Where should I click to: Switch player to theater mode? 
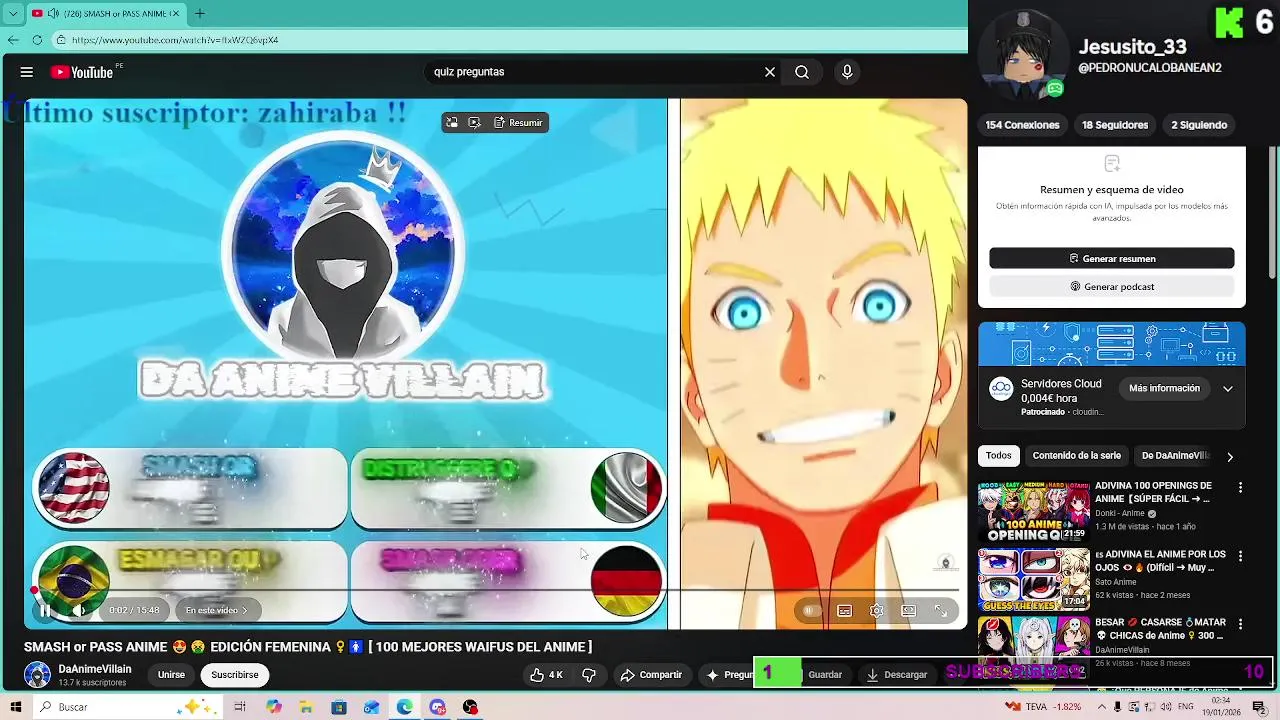click(x=908, y=610)
